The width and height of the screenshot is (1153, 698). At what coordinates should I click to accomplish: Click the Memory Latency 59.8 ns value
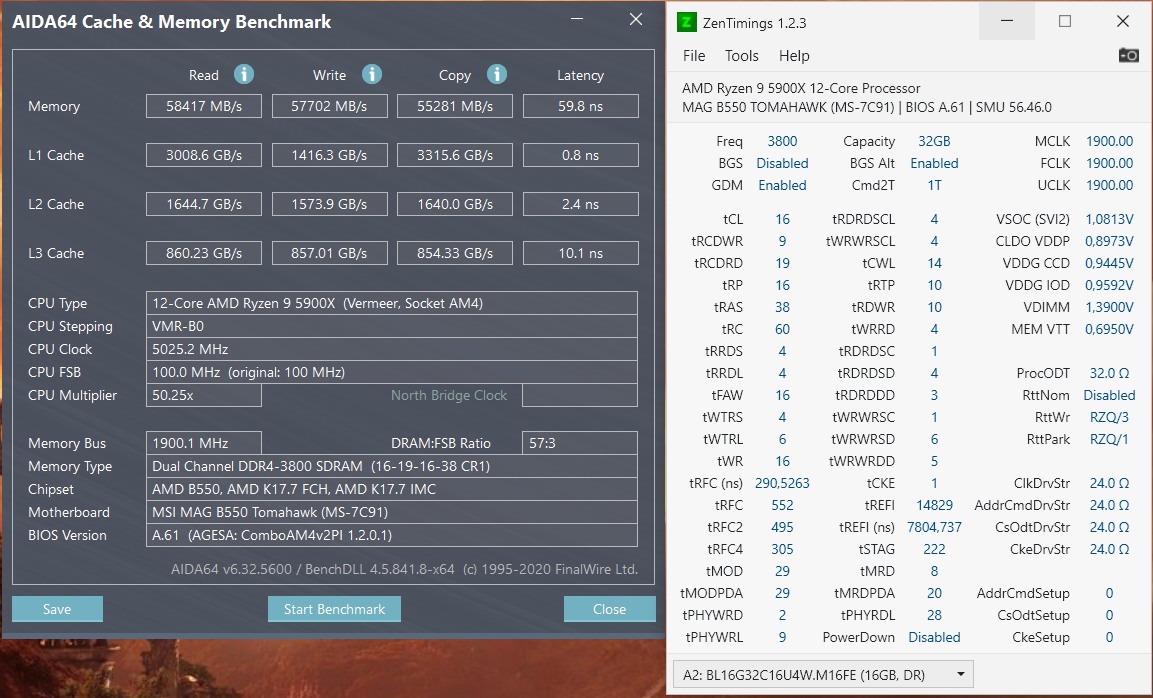tap(580, 106)
